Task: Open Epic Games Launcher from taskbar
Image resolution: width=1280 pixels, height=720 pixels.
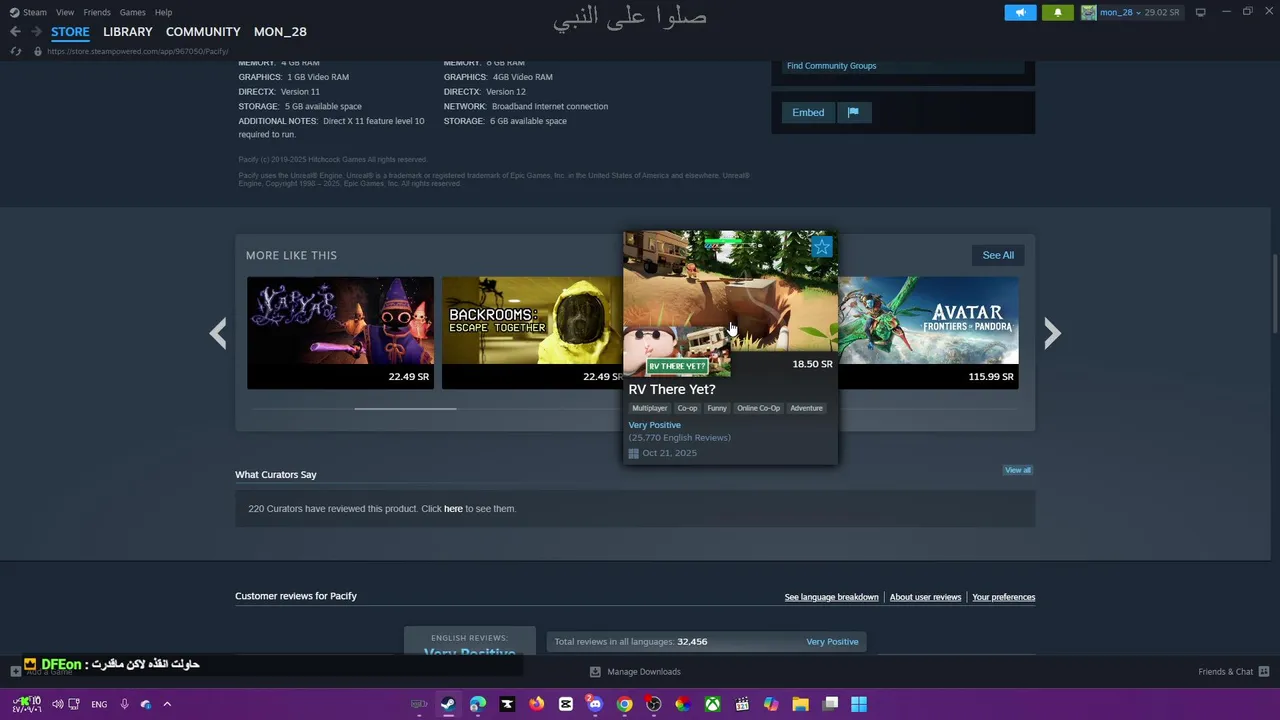Action: pos(507,704)
